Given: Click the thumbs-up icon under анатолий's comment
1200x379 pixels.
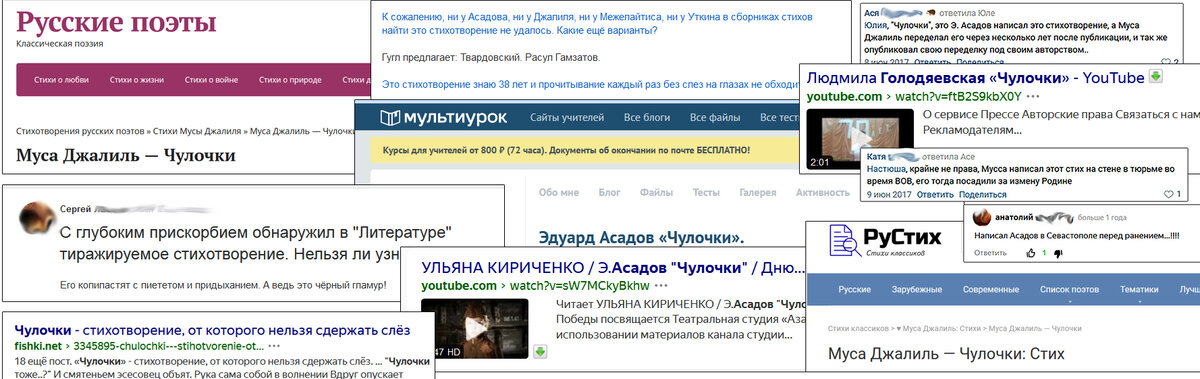Looking at the screenshot, I should [1030, 253].
